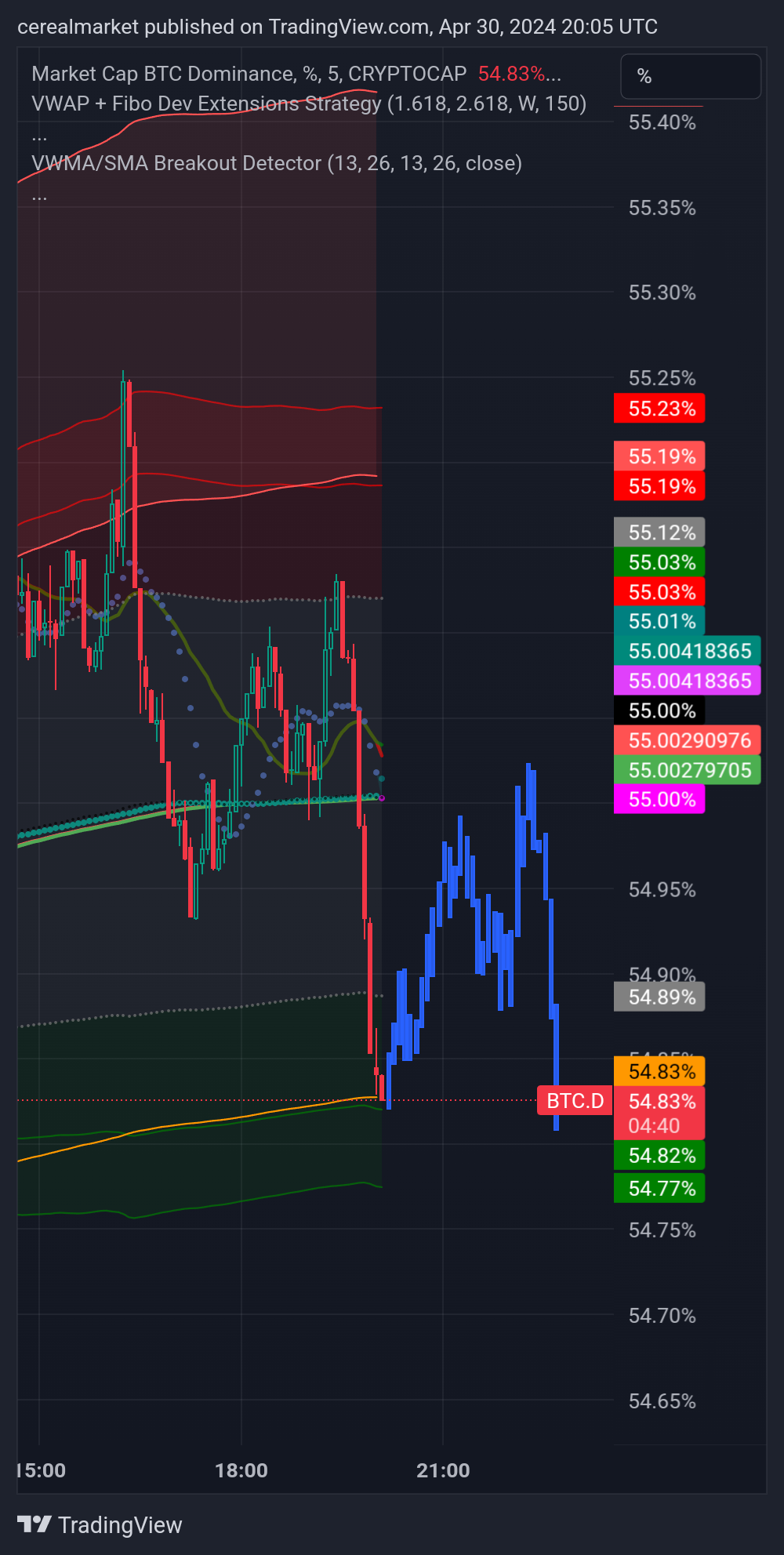Click the Market Cap BTC Dominance title
This screenshot has height=1555, width=784.
coord(249,74)
